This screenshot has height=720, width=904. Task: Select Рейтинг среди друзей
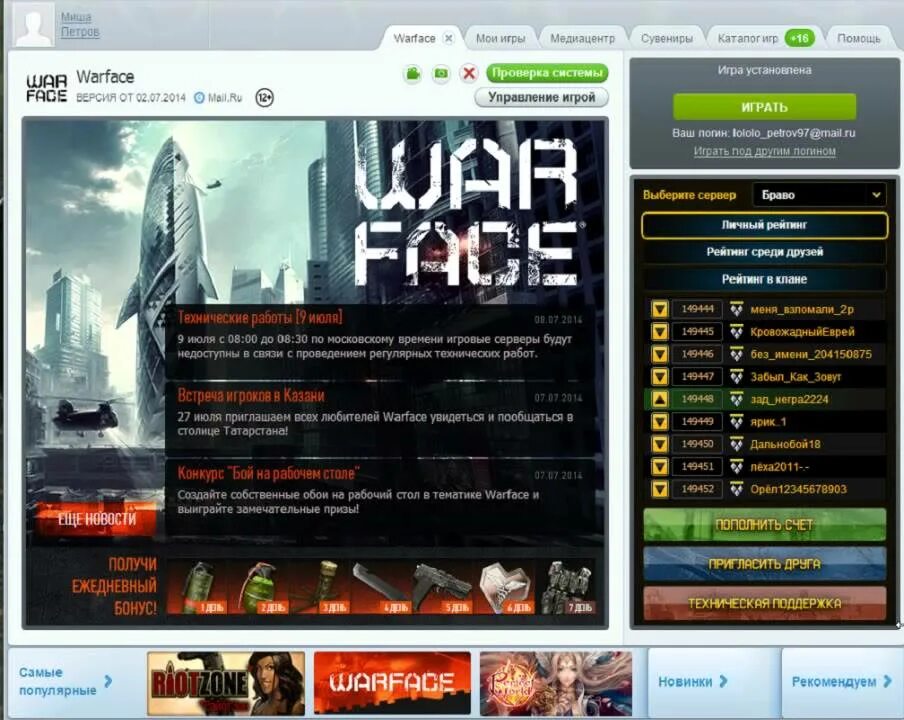[764, 252]
